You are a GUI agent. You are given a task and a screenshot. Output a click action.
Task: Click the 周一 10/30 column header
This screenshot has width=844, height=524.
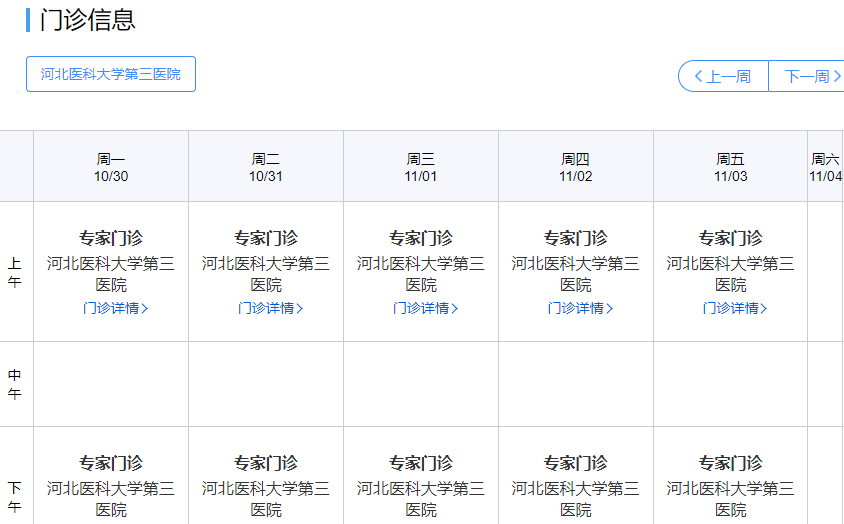(x=111, y=167)
